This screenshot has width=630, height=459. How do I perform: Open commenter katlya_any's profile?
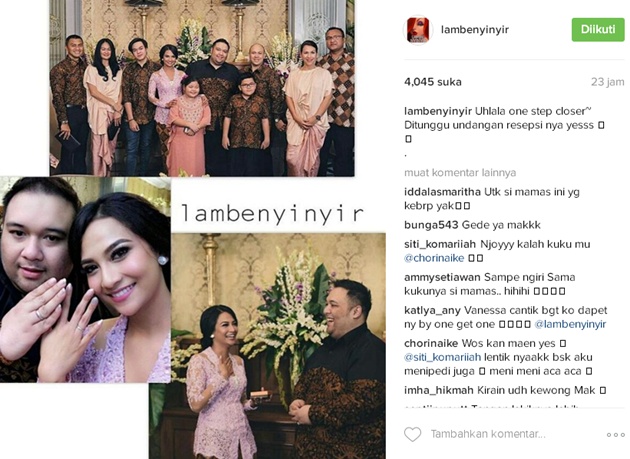pyautogui.click(x=432, y=310)
